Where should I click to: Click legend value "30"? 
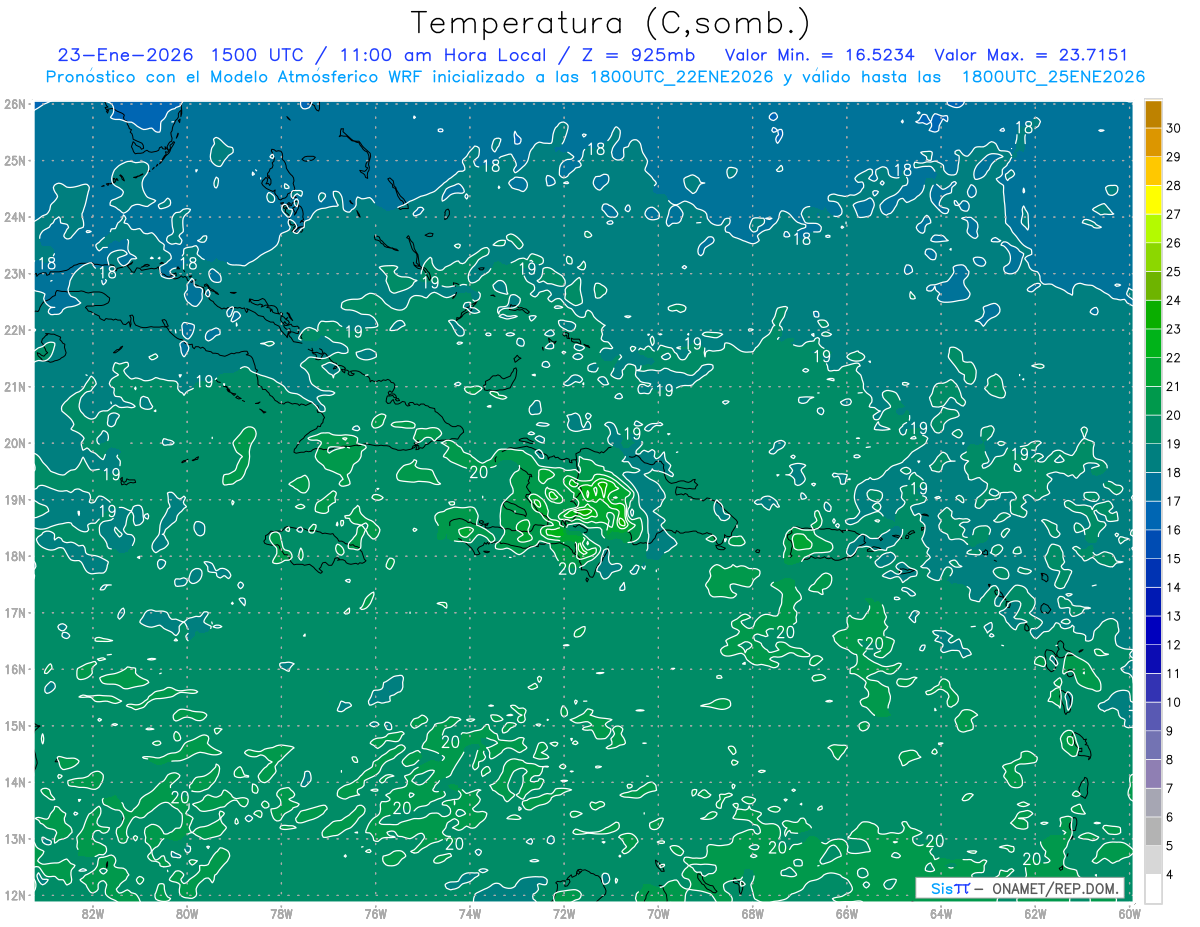[1174, 129]
